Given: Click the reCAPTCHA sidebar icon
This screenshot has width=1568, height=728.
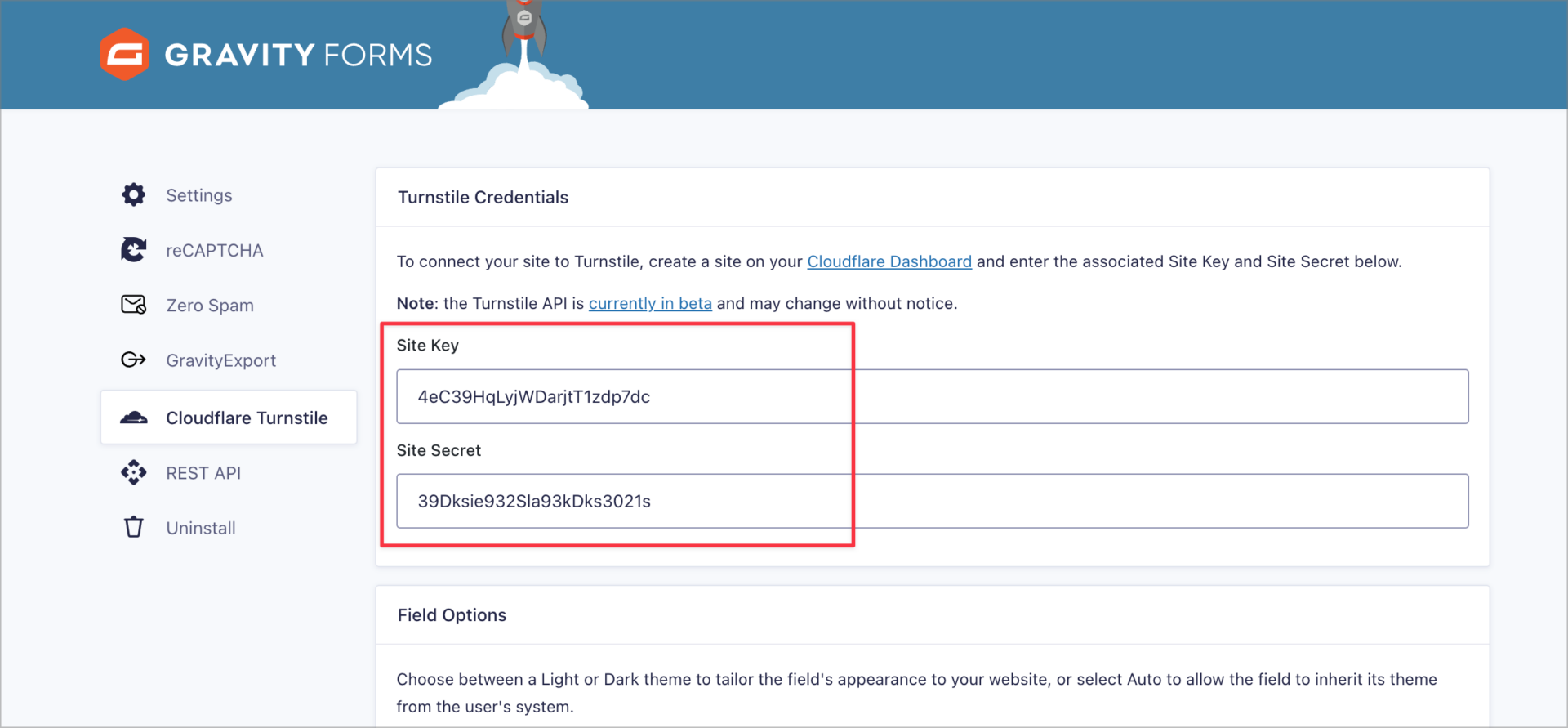Looking at the screenshot, I should tap(134, 250).
